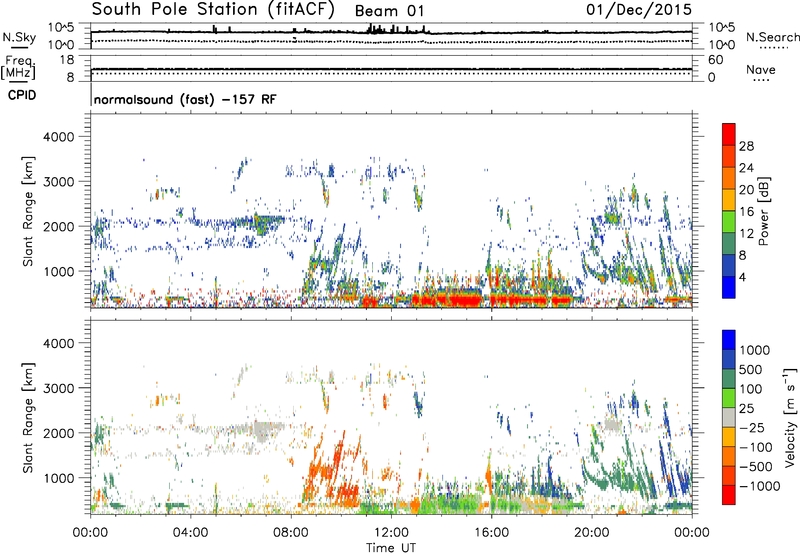
Task: Click the '18' frequency axis tick
Action: click(x=67, y=59)
